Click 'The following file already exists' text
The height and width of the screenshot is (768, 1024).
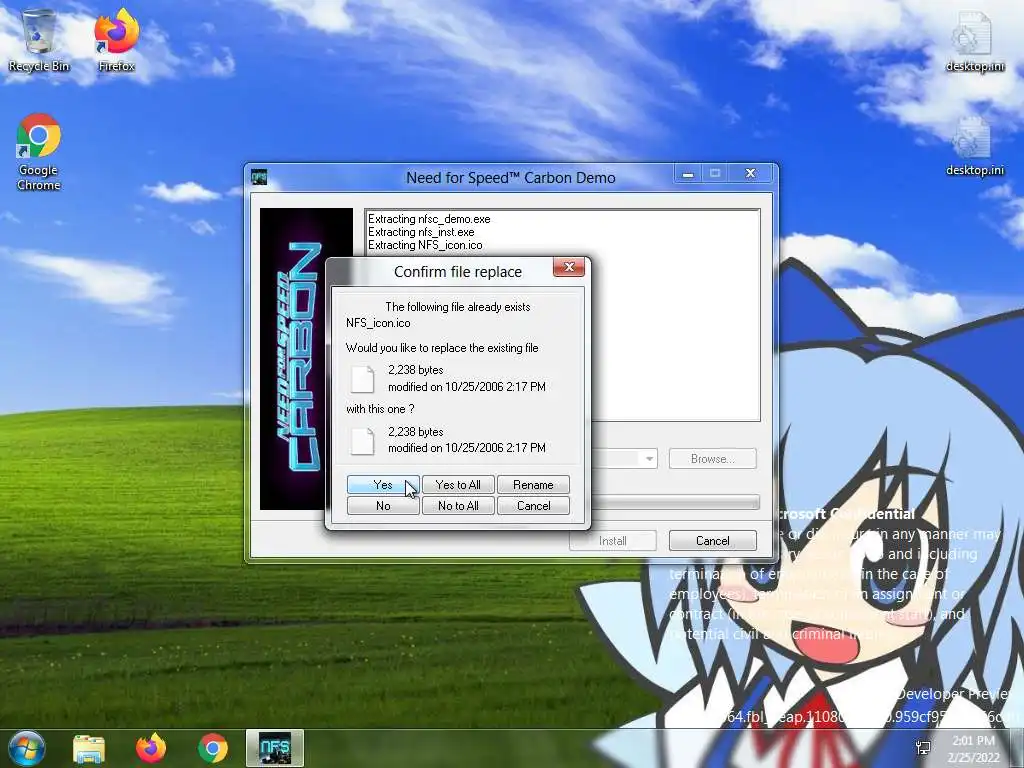pyautogui.click(x=458, y=306)
